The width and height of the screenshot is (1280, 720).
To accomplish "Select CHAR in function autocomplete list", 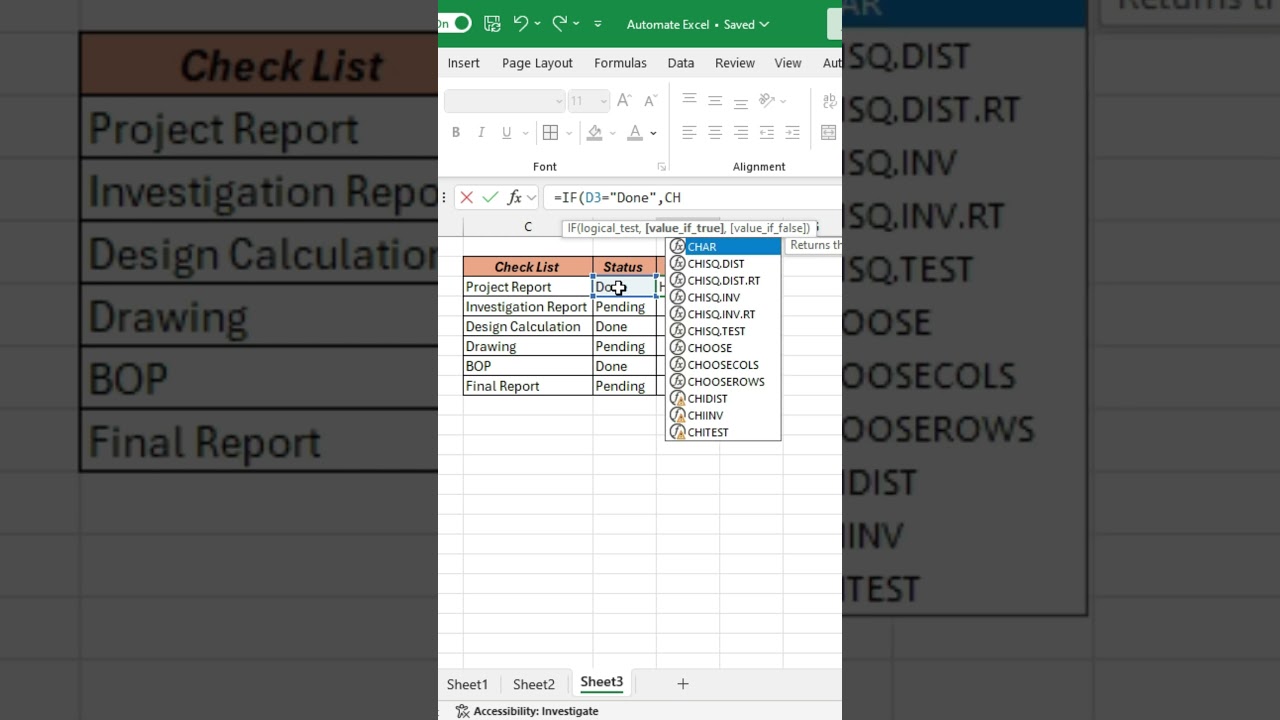I will pyautogui.click(x=723, y=247).
